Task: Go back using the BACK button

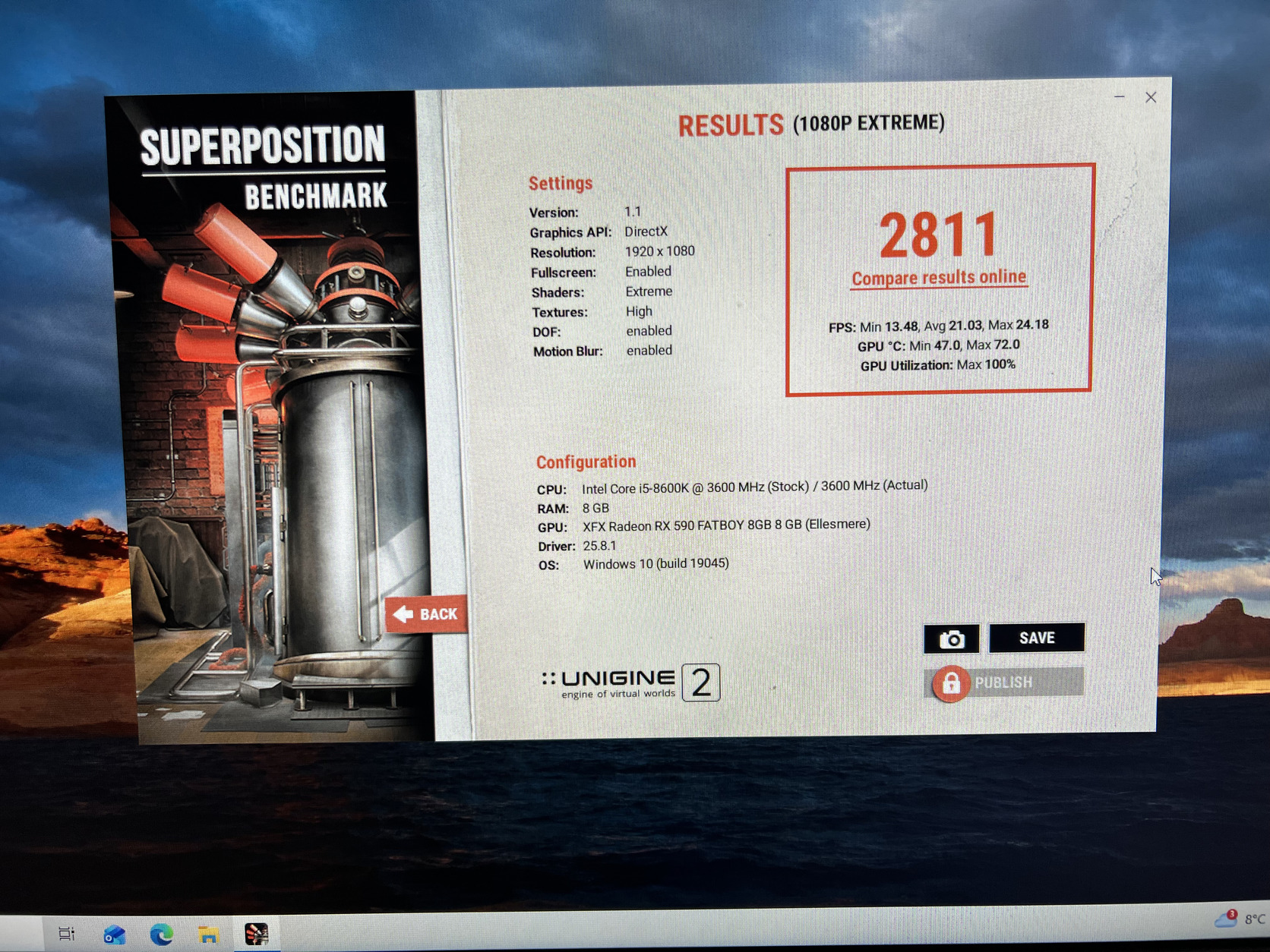Action: (x=426, y=614)
